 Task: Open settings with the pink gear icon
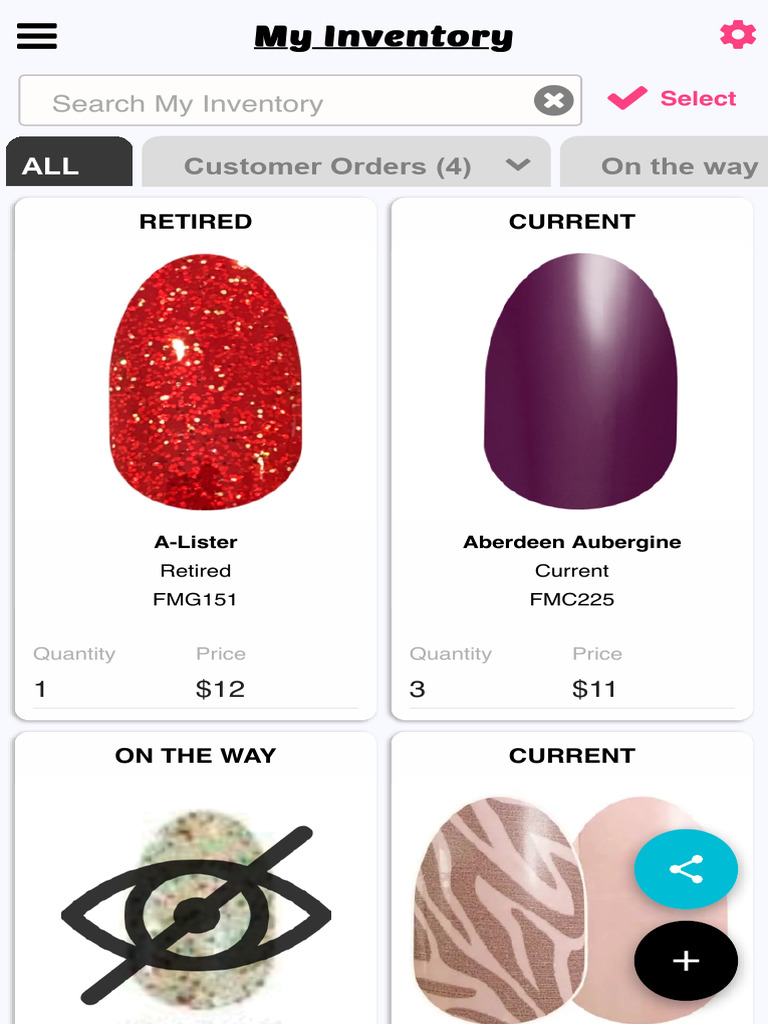[x=738, y=35]
